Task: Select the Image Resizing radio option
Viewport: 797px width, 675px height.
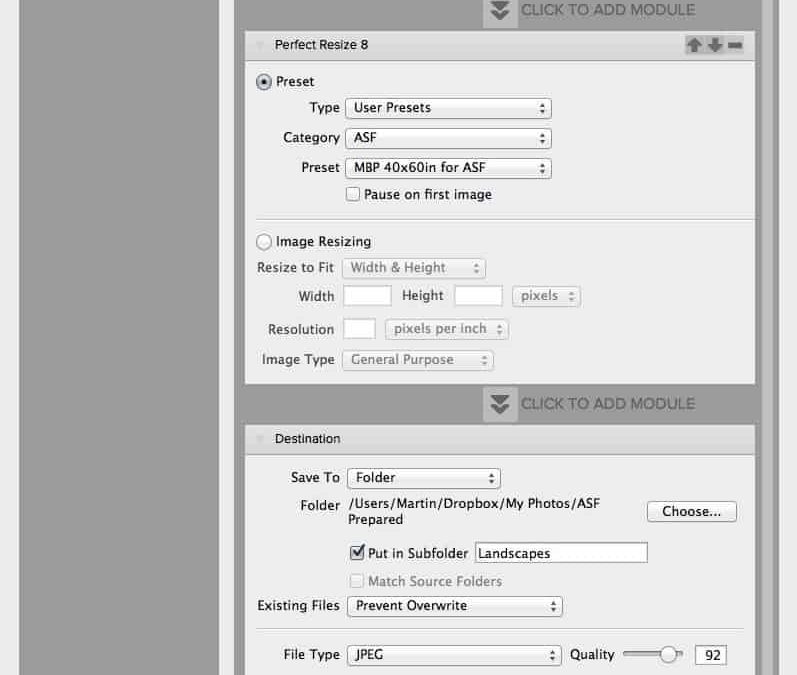Action: (x=264, y=242)
